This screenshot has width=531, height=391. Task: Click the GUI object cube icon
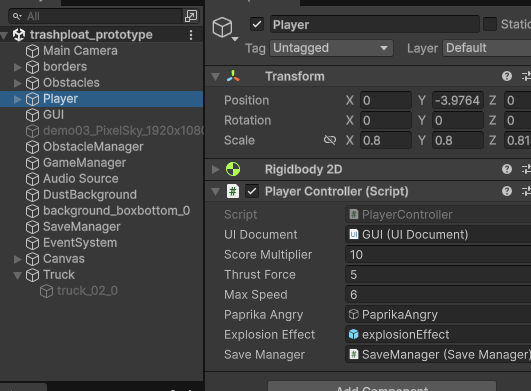point(33,115)
